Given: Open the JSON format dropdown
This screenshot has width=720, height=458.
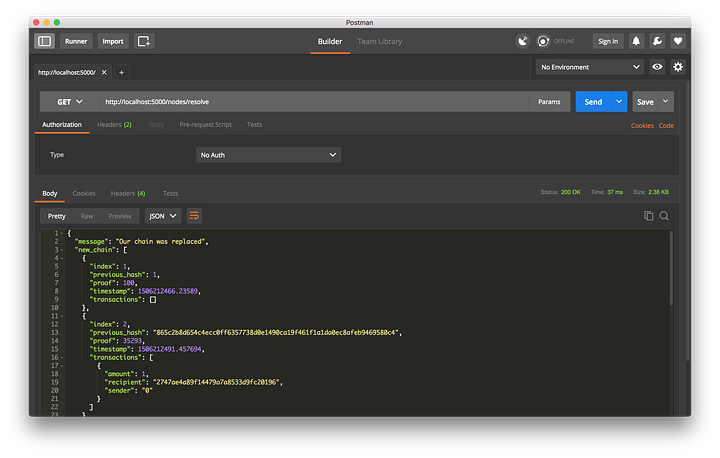Looking at the screenshot, I should tap(163, 216).
